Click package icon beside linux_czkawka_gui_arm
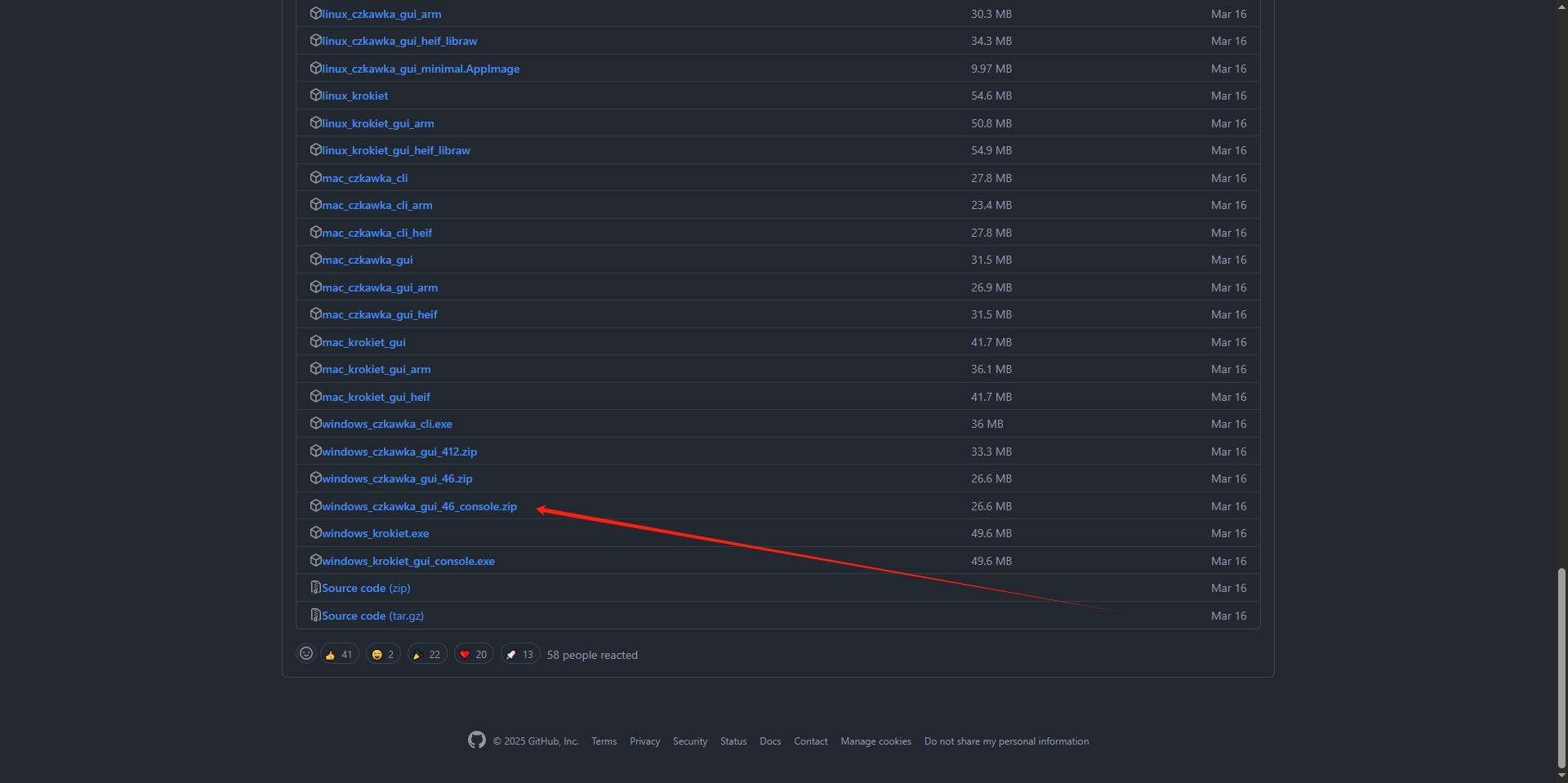 pos(315,13)
